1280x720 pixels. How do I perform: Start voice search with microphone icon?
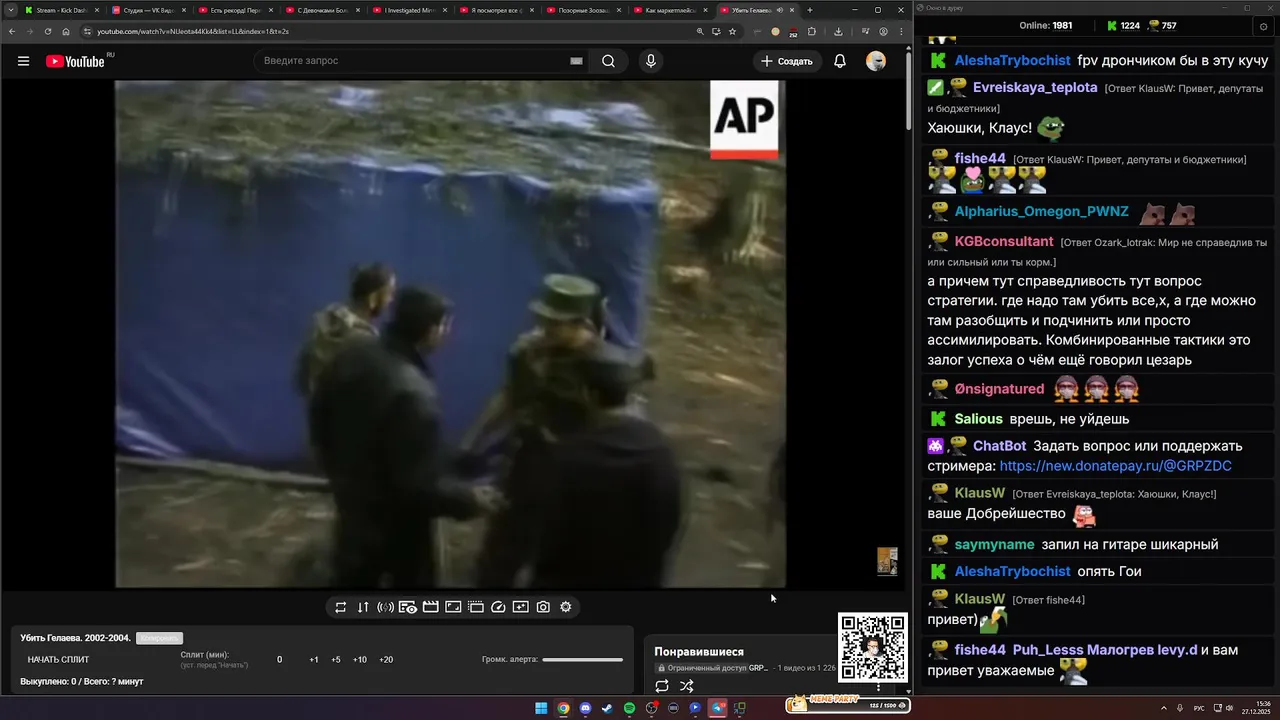point(651,61)
